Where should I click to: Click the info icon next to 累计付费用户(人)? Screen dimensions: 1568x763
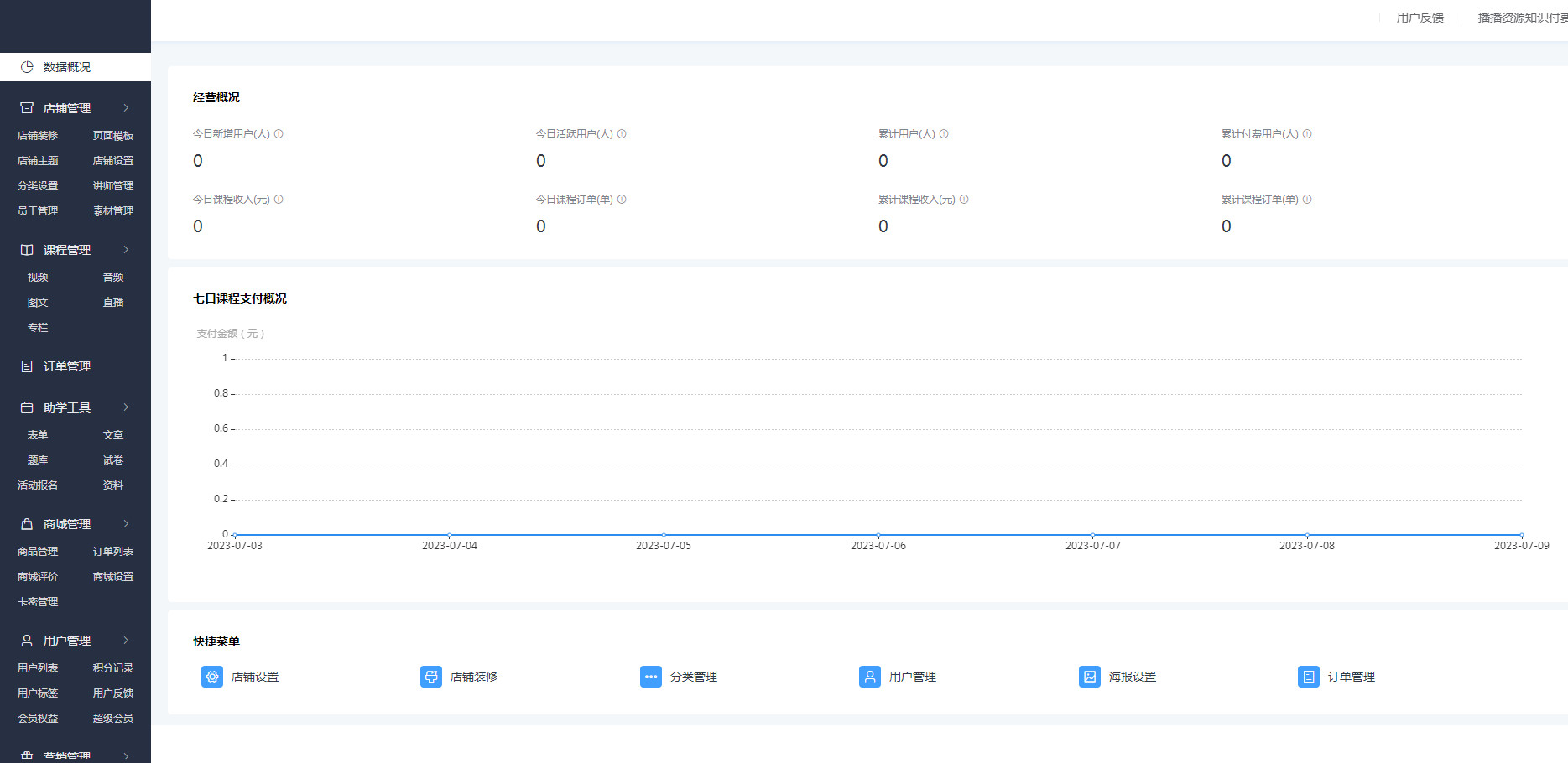click(1307, 134)
